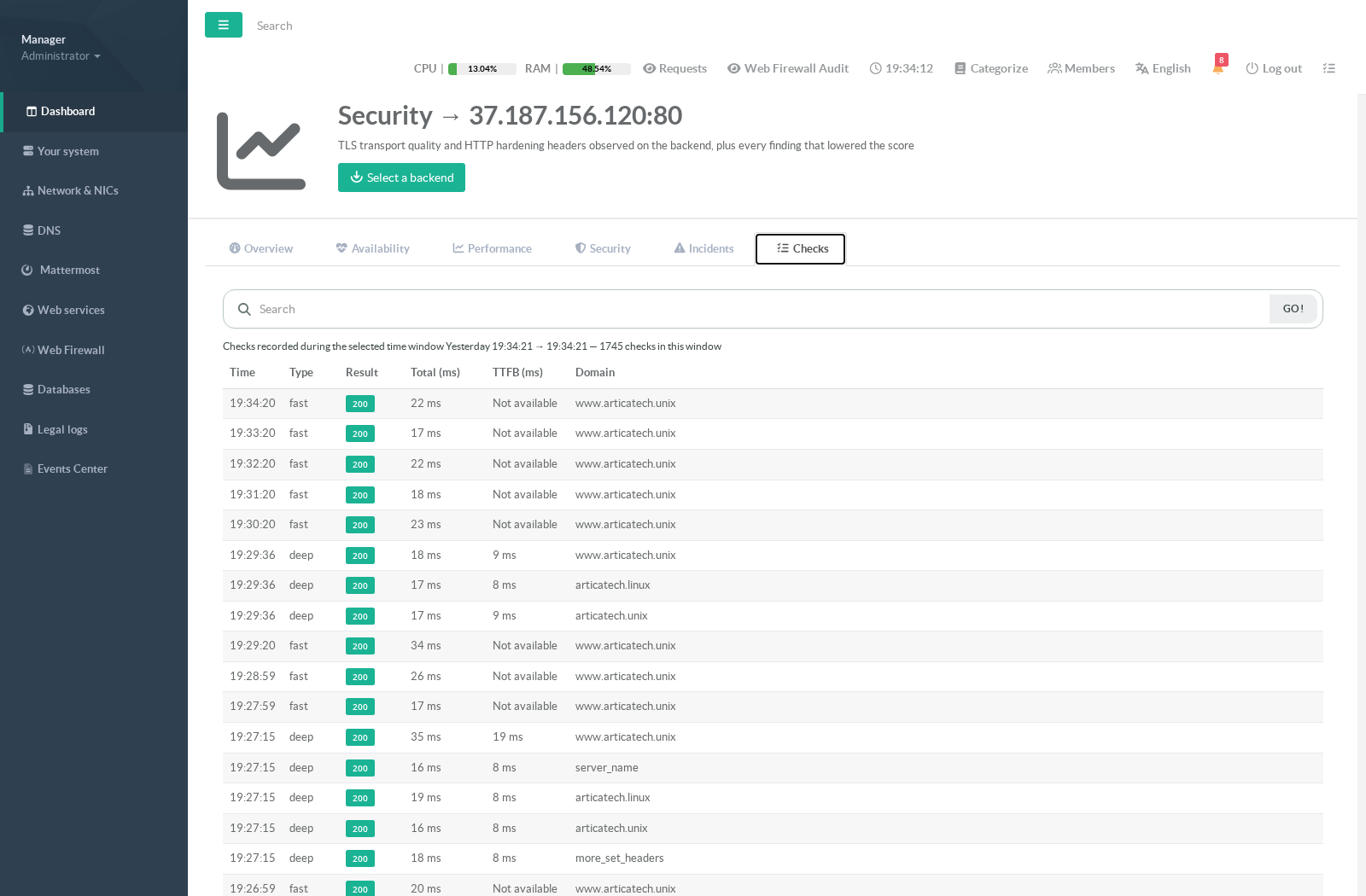
Task: Click the Your system server icon
Action: pyautogui.click(x=28, y=151)
